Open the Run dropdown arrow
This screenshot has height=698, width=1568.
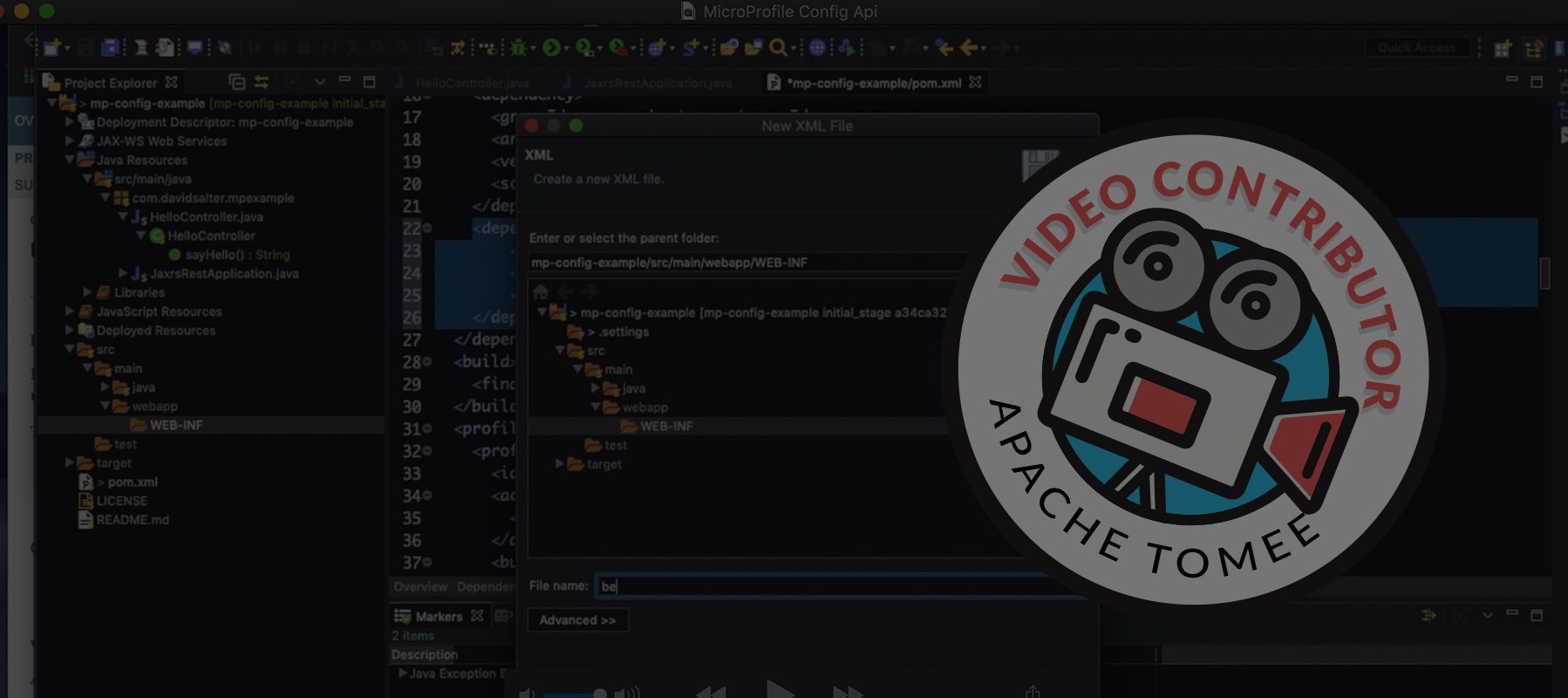coord(566,49)
